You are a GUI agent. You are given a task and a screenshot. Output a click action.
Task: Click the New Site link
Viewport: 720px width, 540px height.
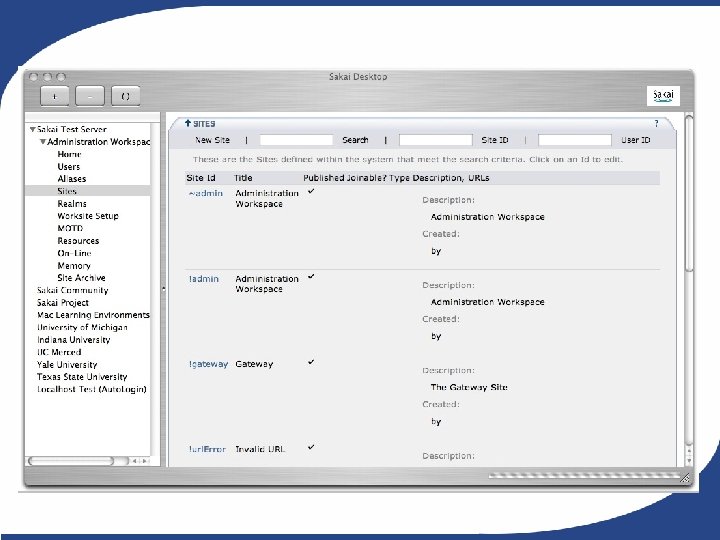click(x=212, y=140)
